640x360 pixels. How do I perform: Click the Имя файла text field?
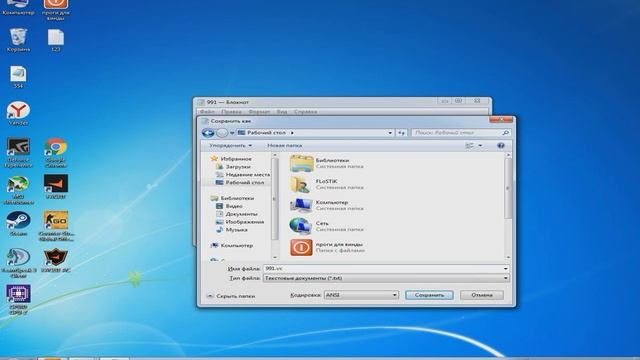pyautogui.click(x=382, y=269)
